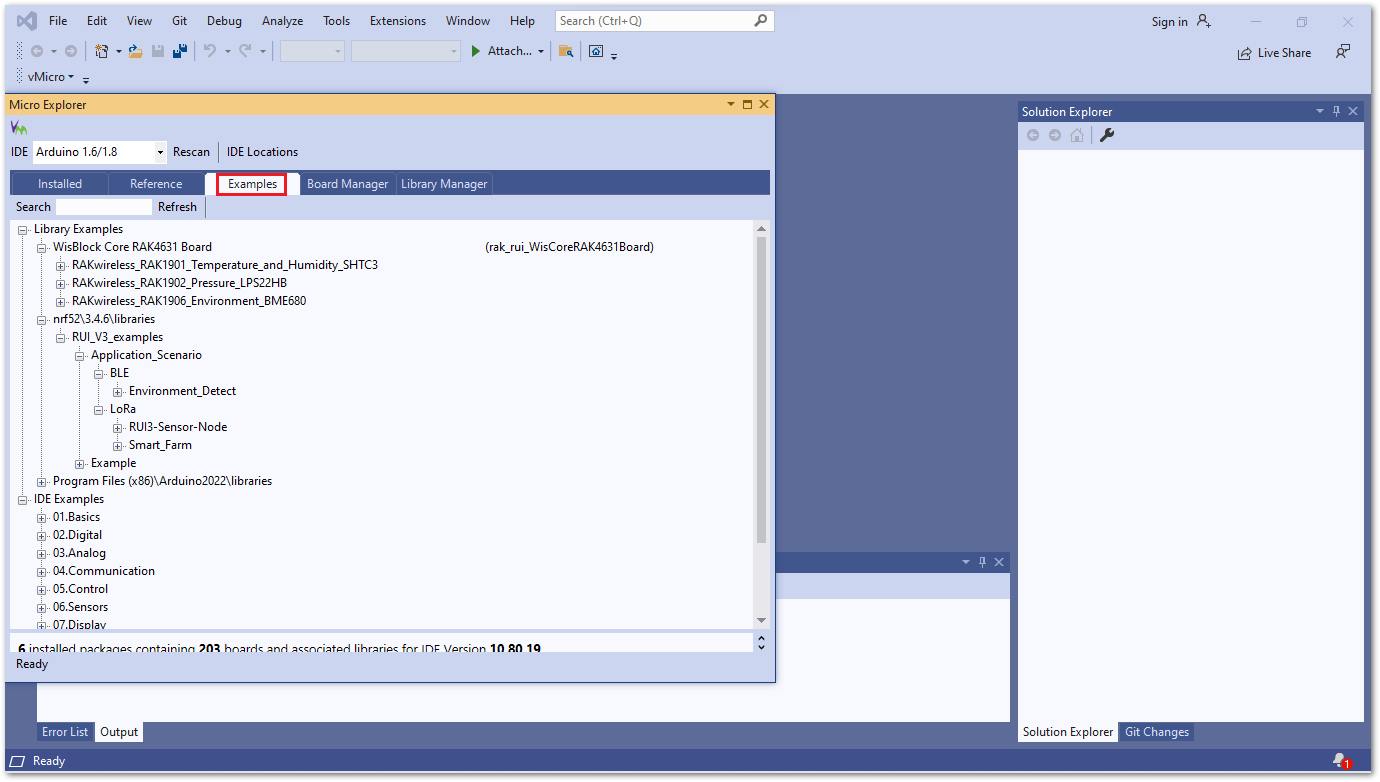Expand the Smart_Farm example node

(x=118, y=445)
